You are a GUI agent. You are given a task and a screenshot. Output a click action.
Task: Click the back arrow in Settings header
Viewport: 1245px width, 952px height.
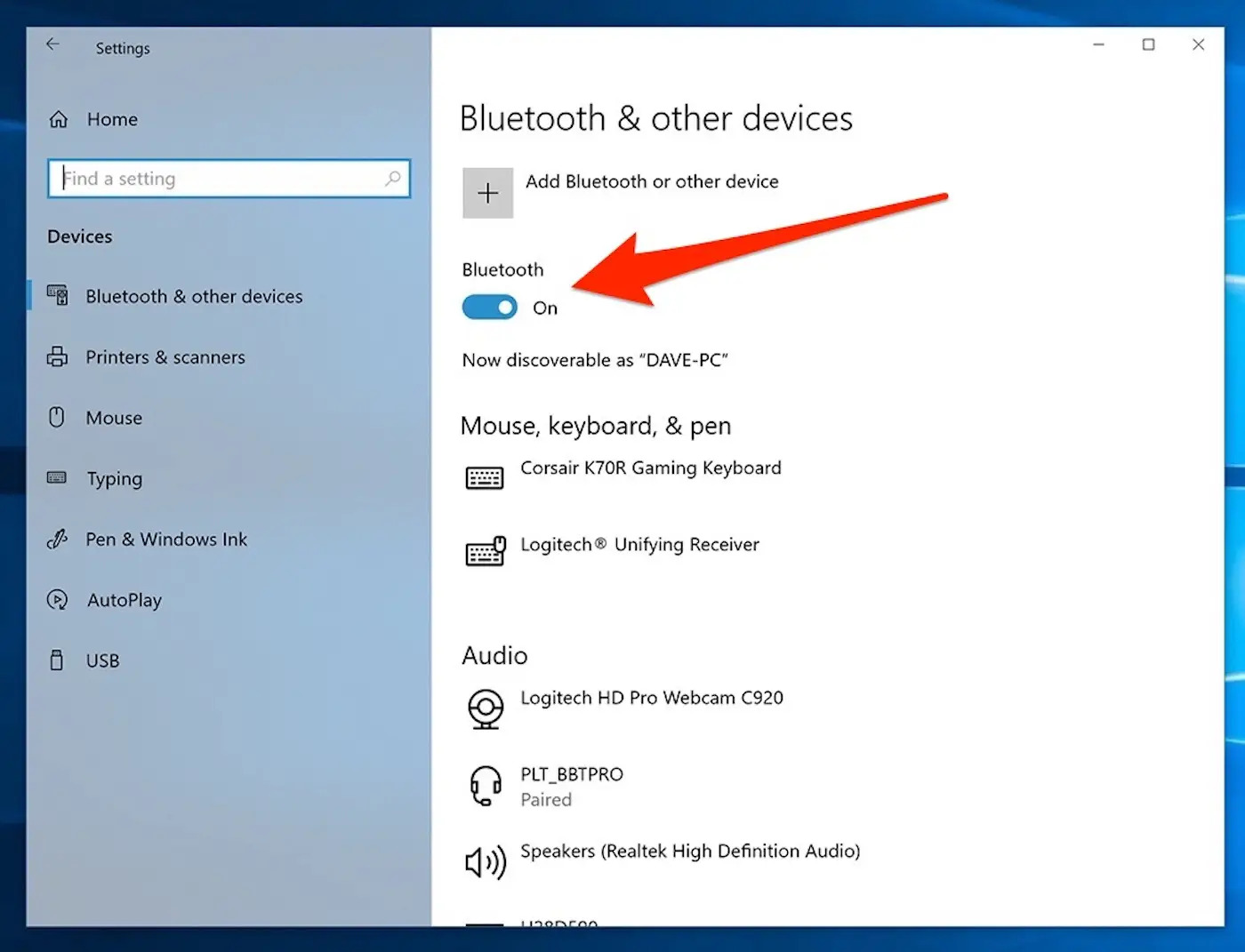point(52,44)
